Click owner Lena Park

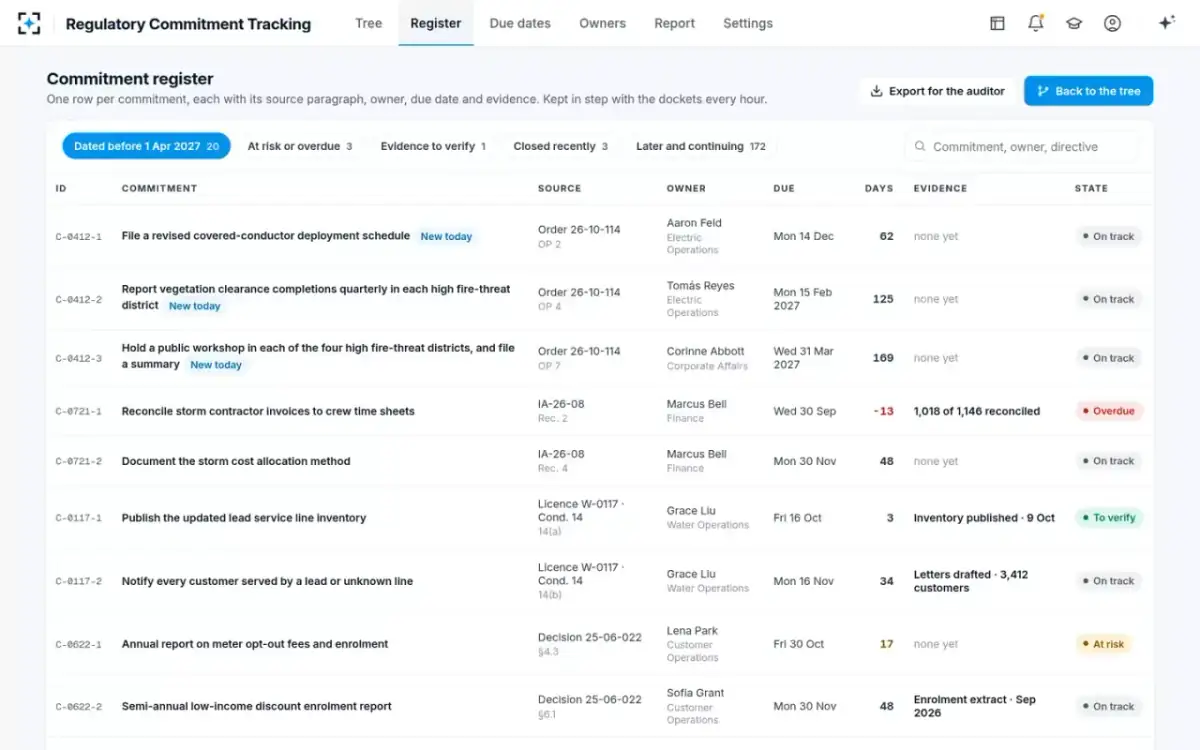692,631
